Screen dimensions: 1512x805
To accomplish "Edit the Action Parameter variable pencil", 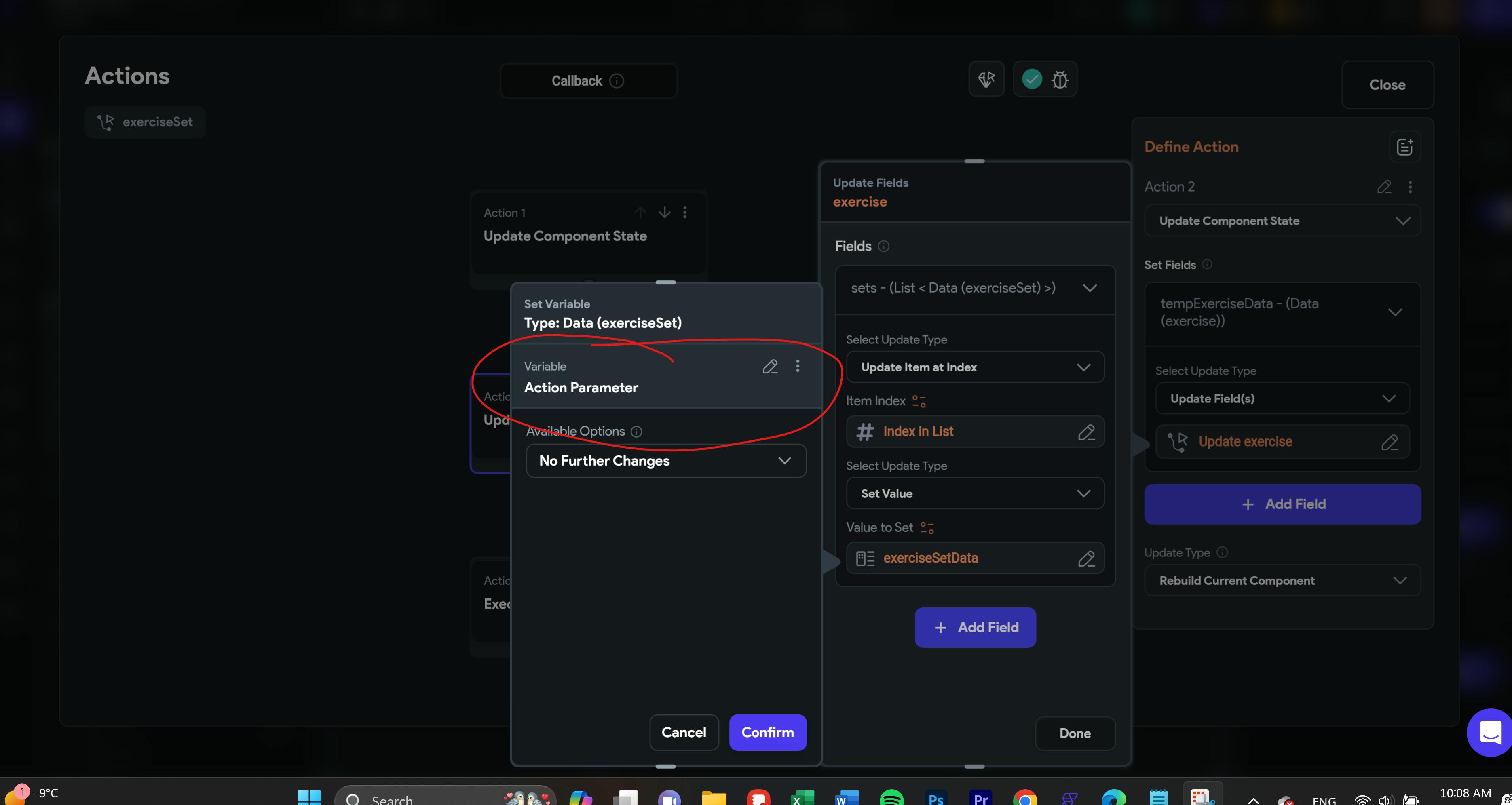I will 769,367.
